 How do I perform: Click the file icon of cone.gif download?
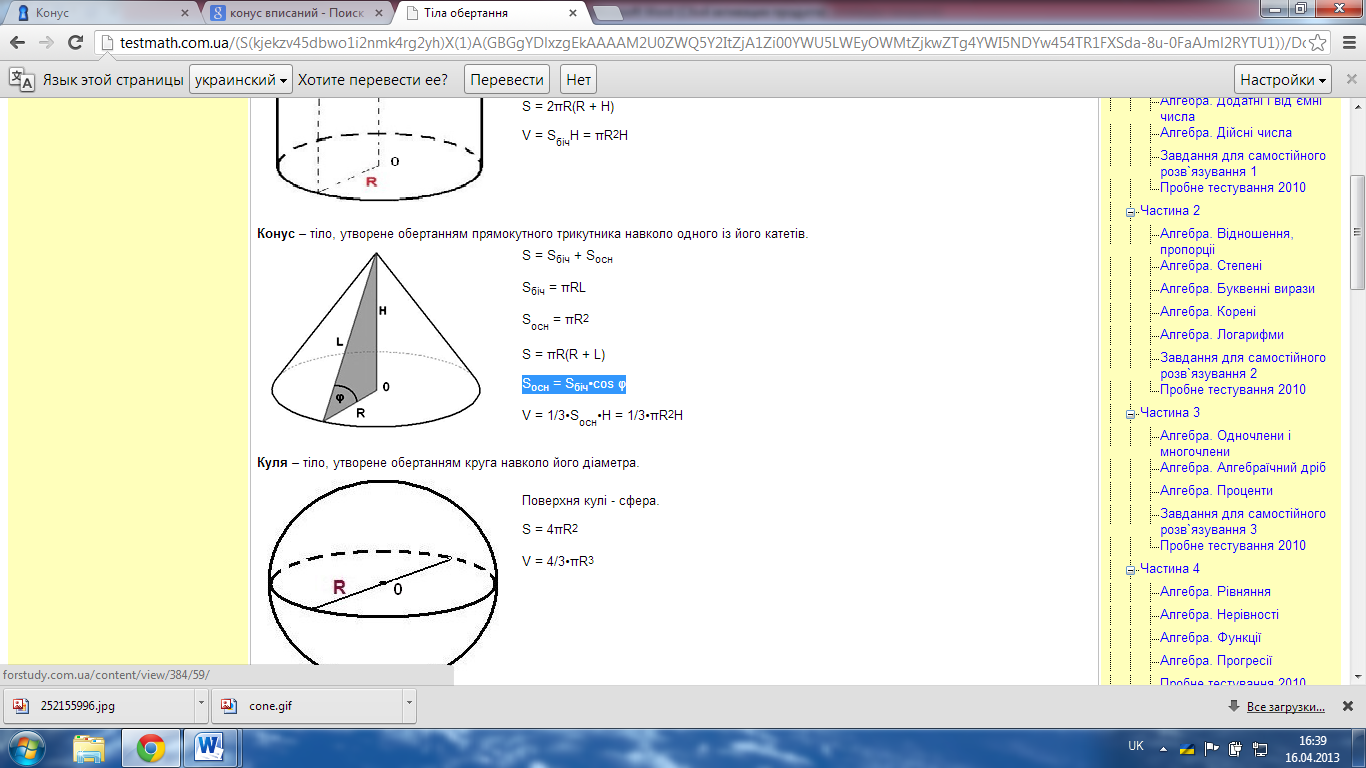coord(229,706)
